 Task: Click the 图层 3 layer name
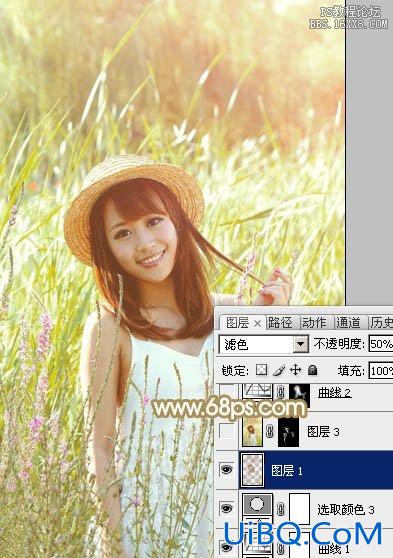(323, 432)
